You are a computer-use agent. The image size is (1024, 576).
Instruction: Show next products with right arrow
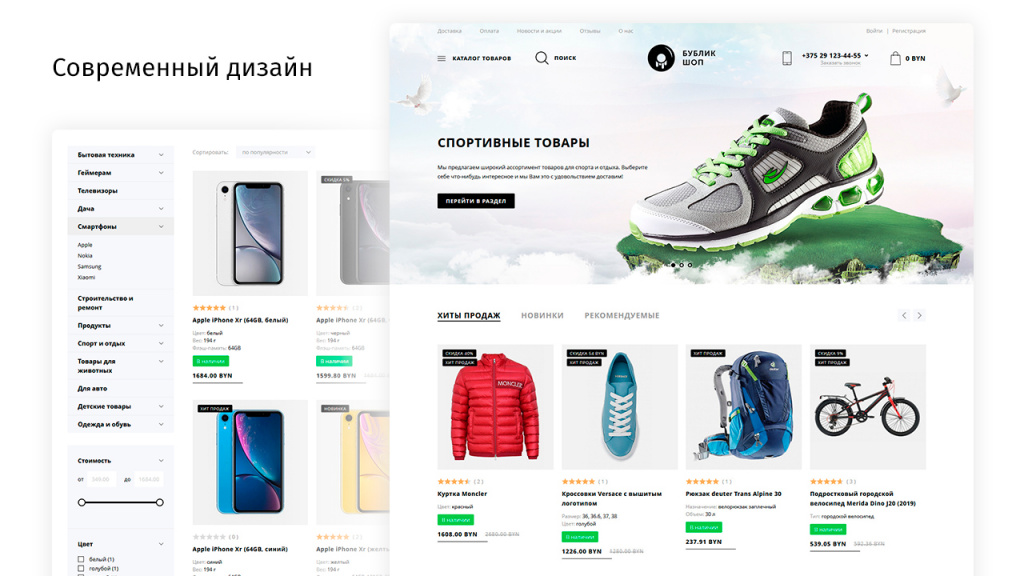pos(920,315)
